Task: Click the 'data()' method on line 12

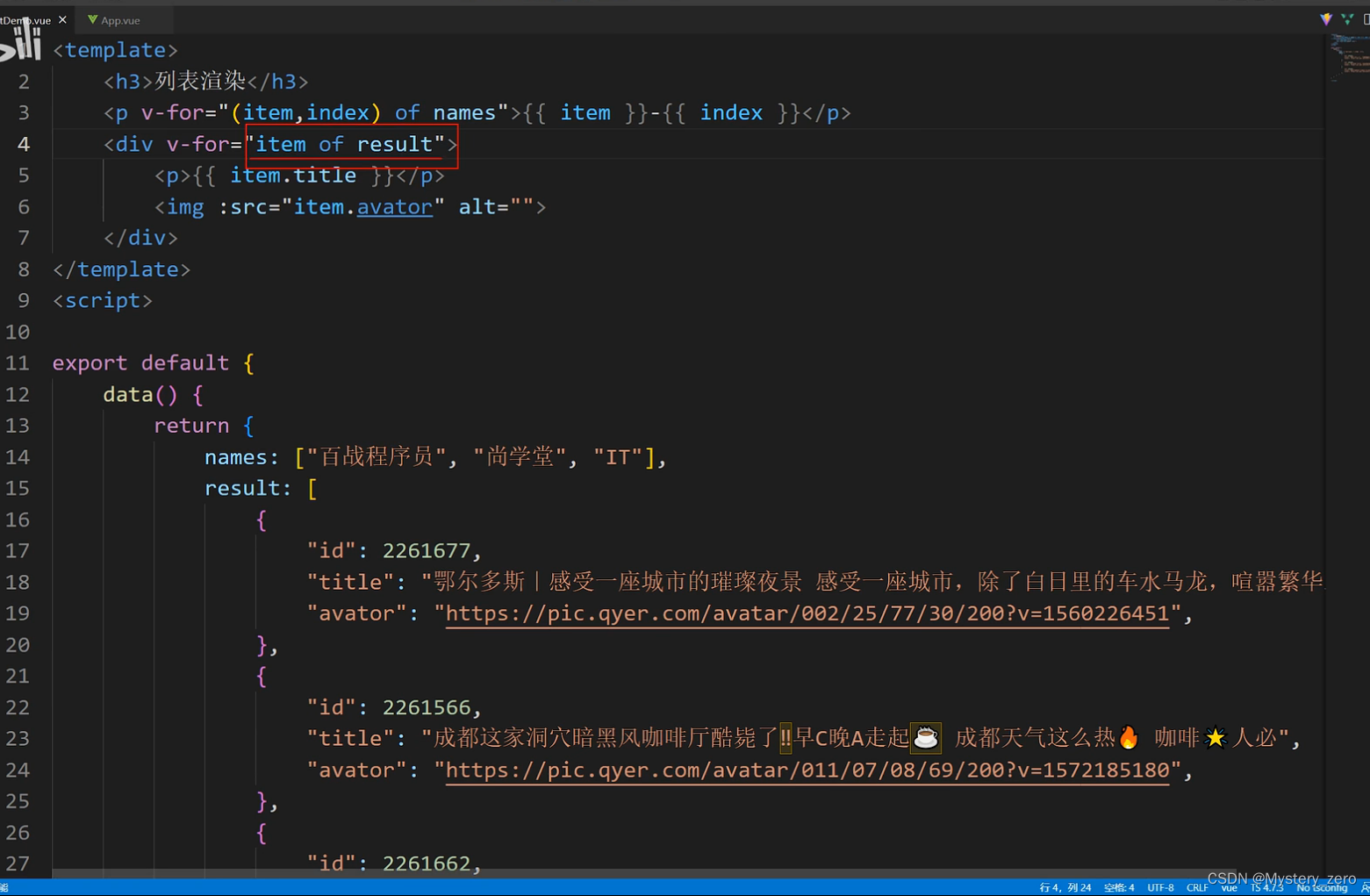Action: pos(140,395)
